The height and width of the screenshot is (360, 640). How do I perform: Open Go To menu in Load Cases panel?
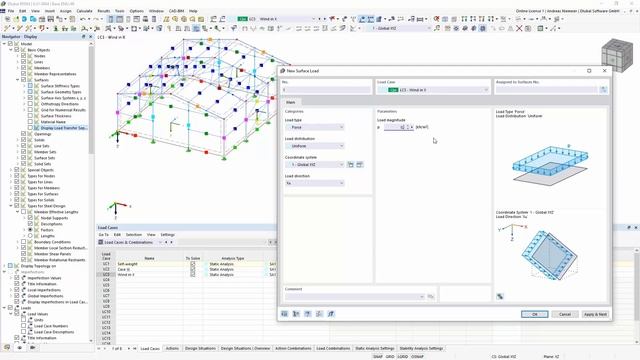pyautogui.click(x=104, y=235)
